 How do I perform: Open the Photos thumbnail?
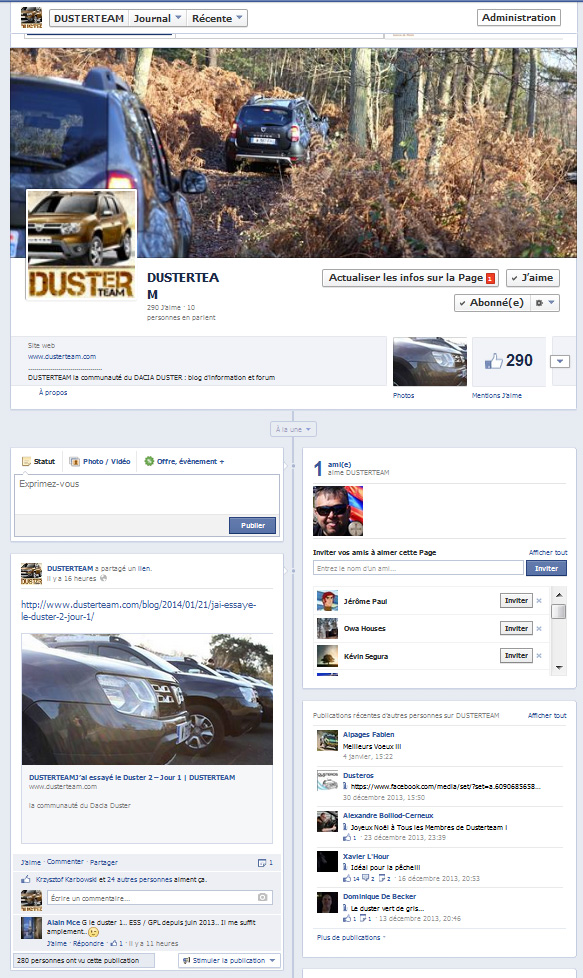(430, 362)
